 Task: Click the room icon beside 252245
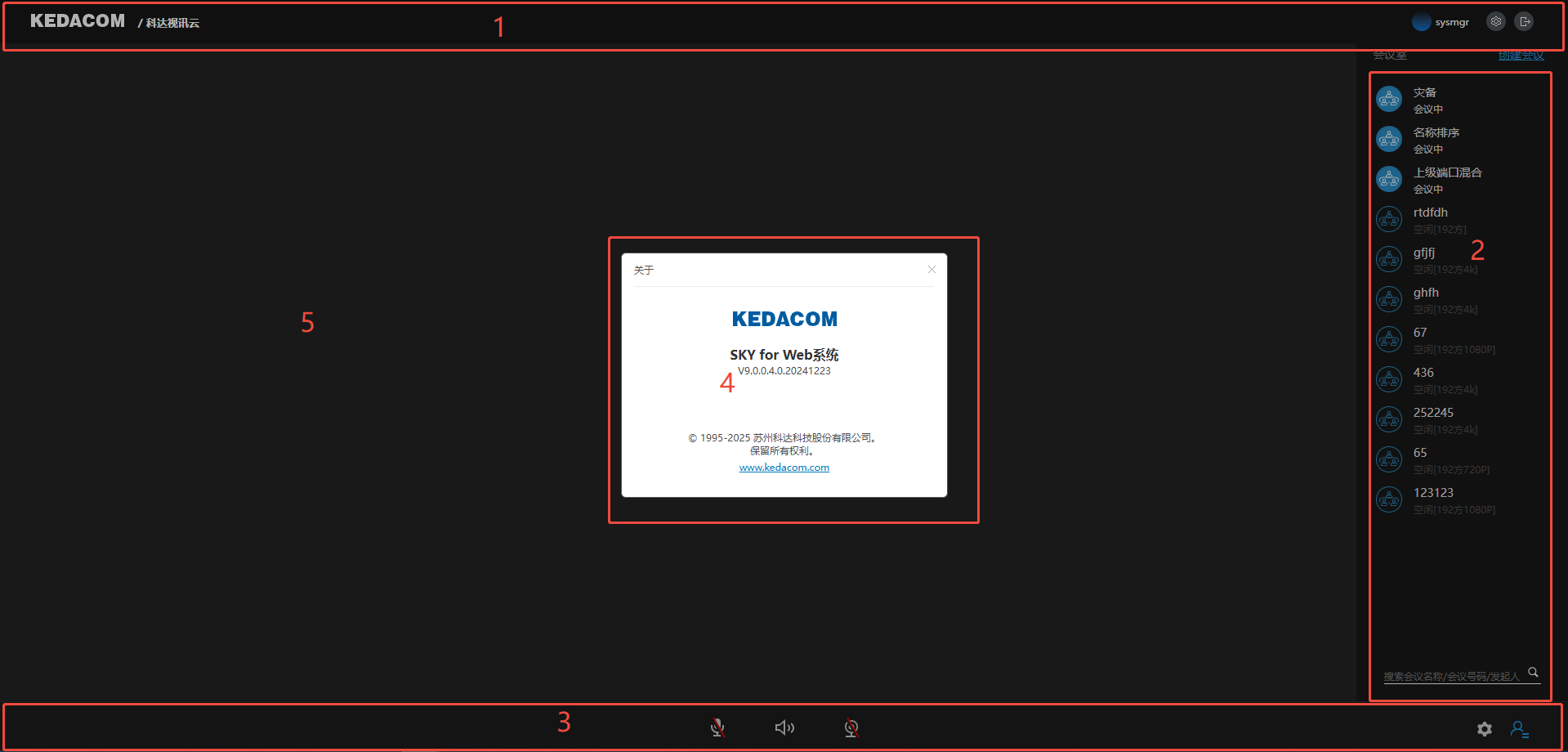pyautogui.click(x=1389, y=420)
